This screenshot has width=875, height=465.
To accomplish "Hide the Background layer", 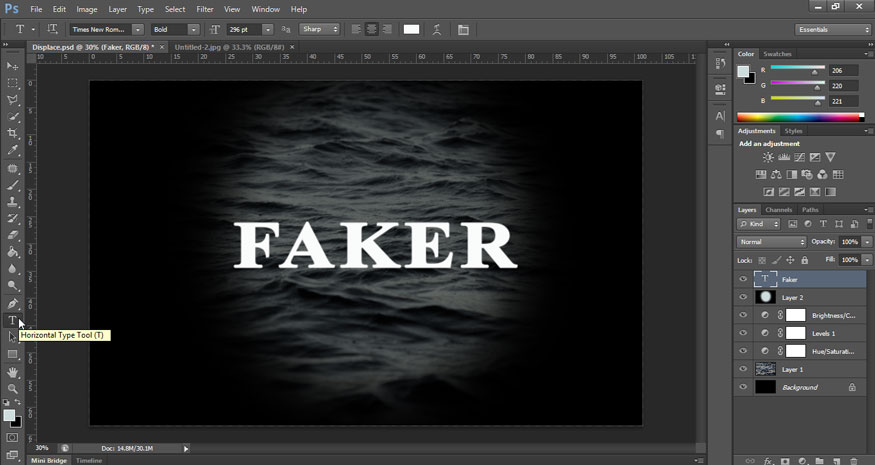I will (743, 387).
